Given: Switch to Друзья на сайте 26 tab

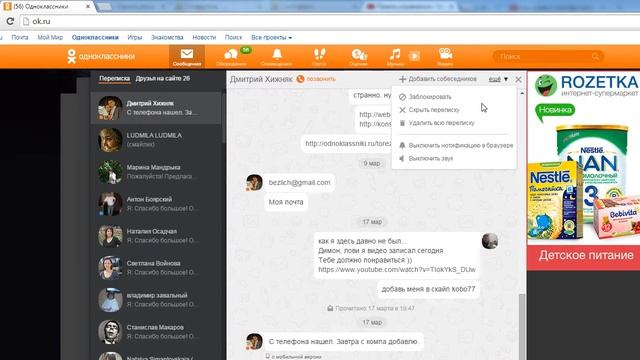Looking at the screenshot, I should click(162, 78).
